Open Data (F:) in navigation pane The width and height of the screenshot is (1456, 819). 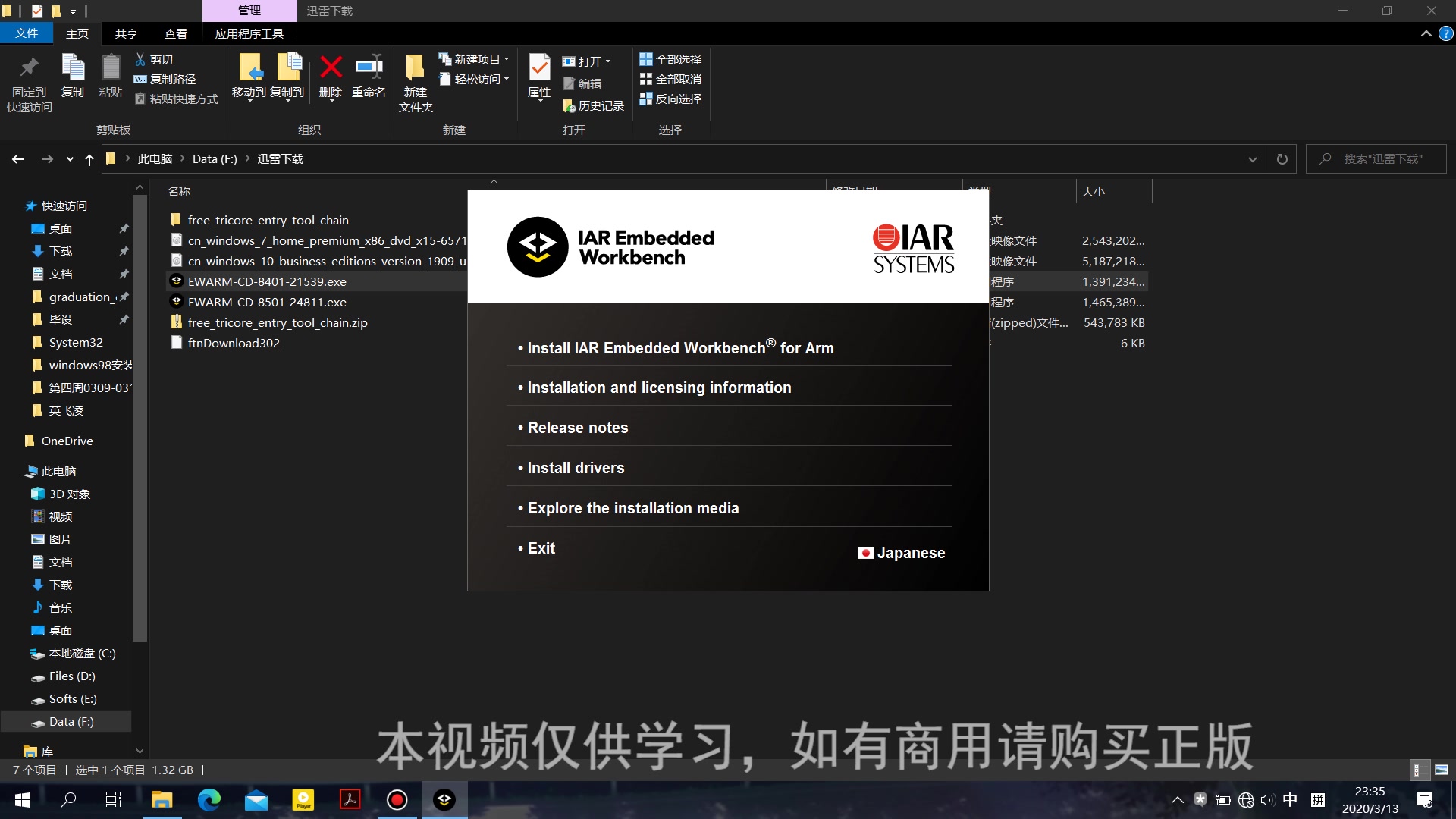[71, 722]
